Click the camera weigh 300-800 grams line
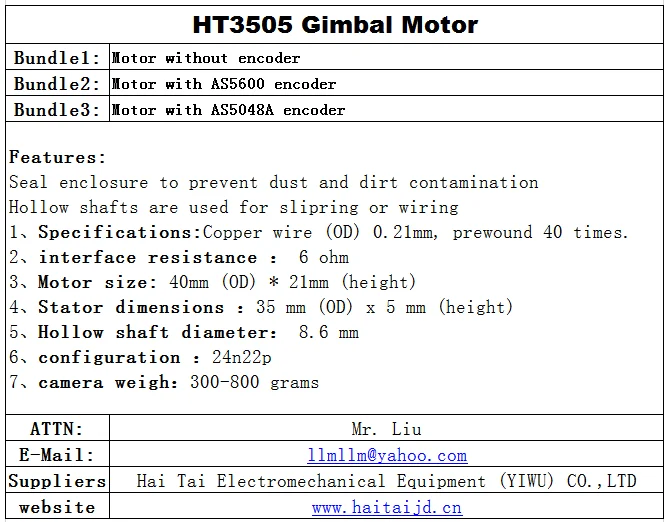668x522 pixels. pos(164,382)
